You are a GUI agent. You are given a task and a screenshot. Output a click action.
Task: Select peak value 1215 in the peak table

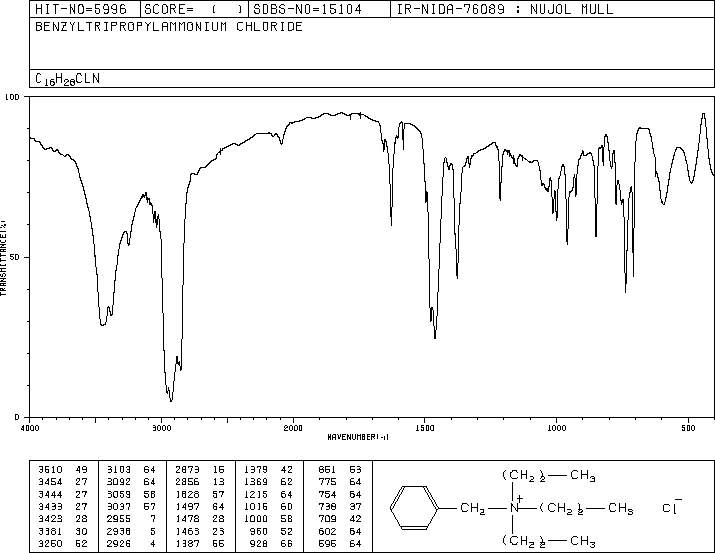click(256, 494)
